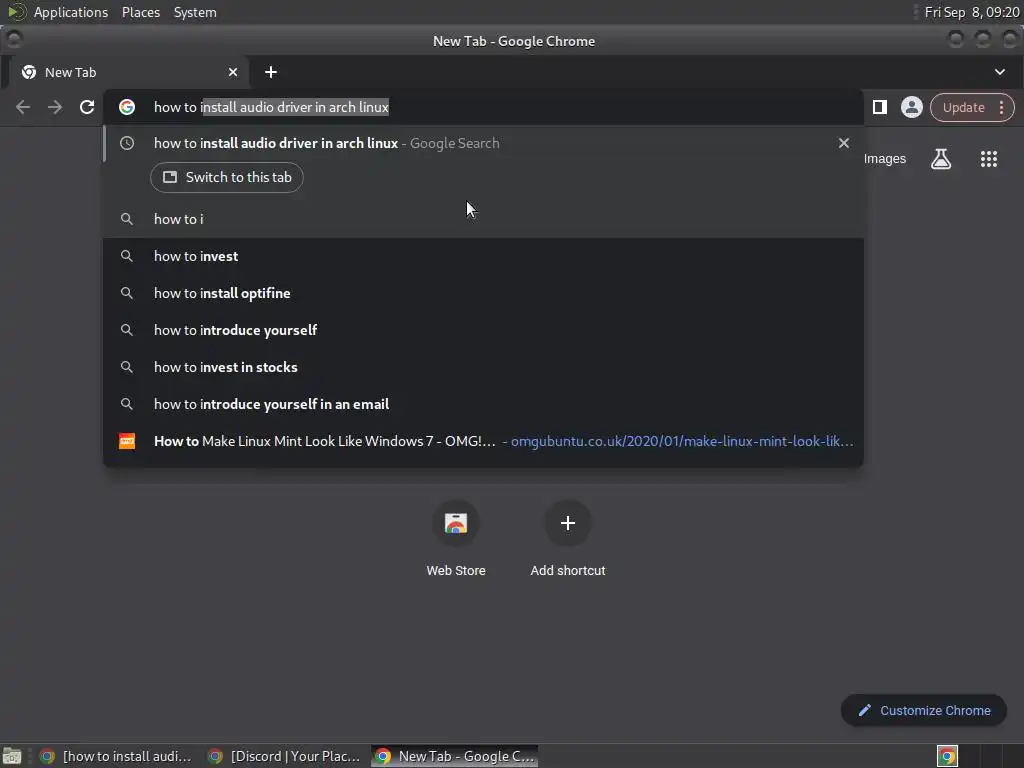Pick 'how to invest in stocks' suggestion

tap(483, 367)
